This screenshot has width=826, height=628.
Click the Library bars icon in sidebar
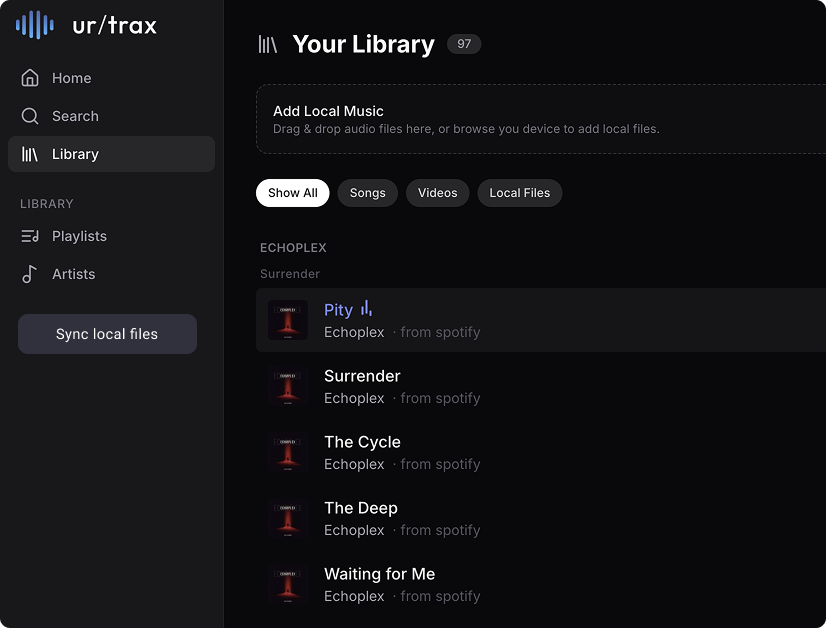[x=31, y=154]
